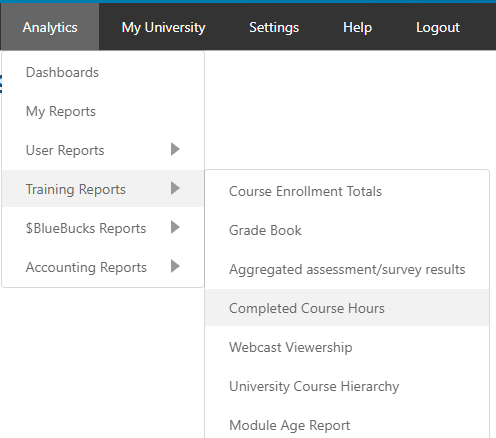This screenshot has width=496, height=438.
Task: Expand the Training Reports submenu arrow
Action: (x=175, y=188)
